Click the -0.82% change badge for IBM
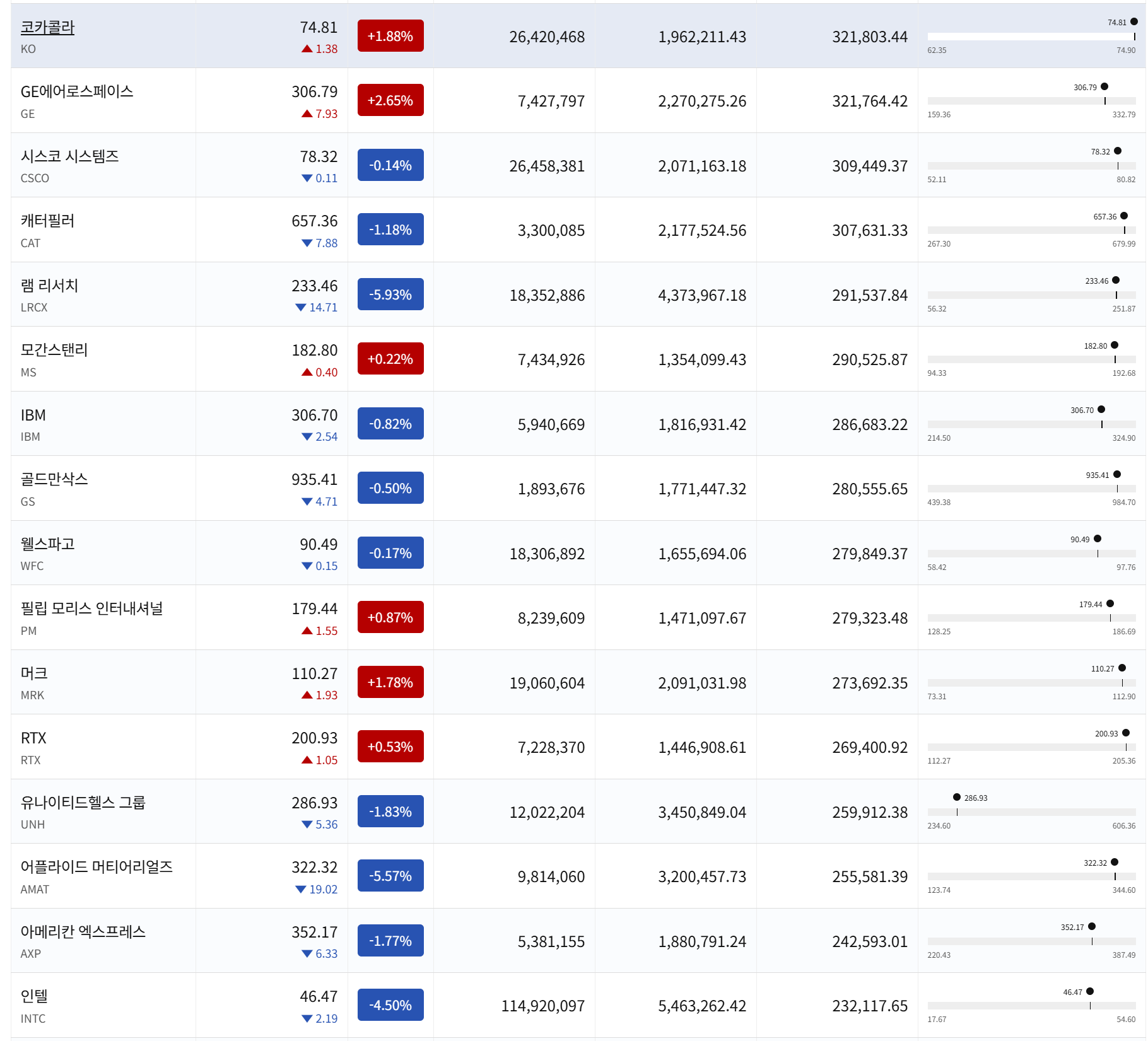 click(390, 424)
